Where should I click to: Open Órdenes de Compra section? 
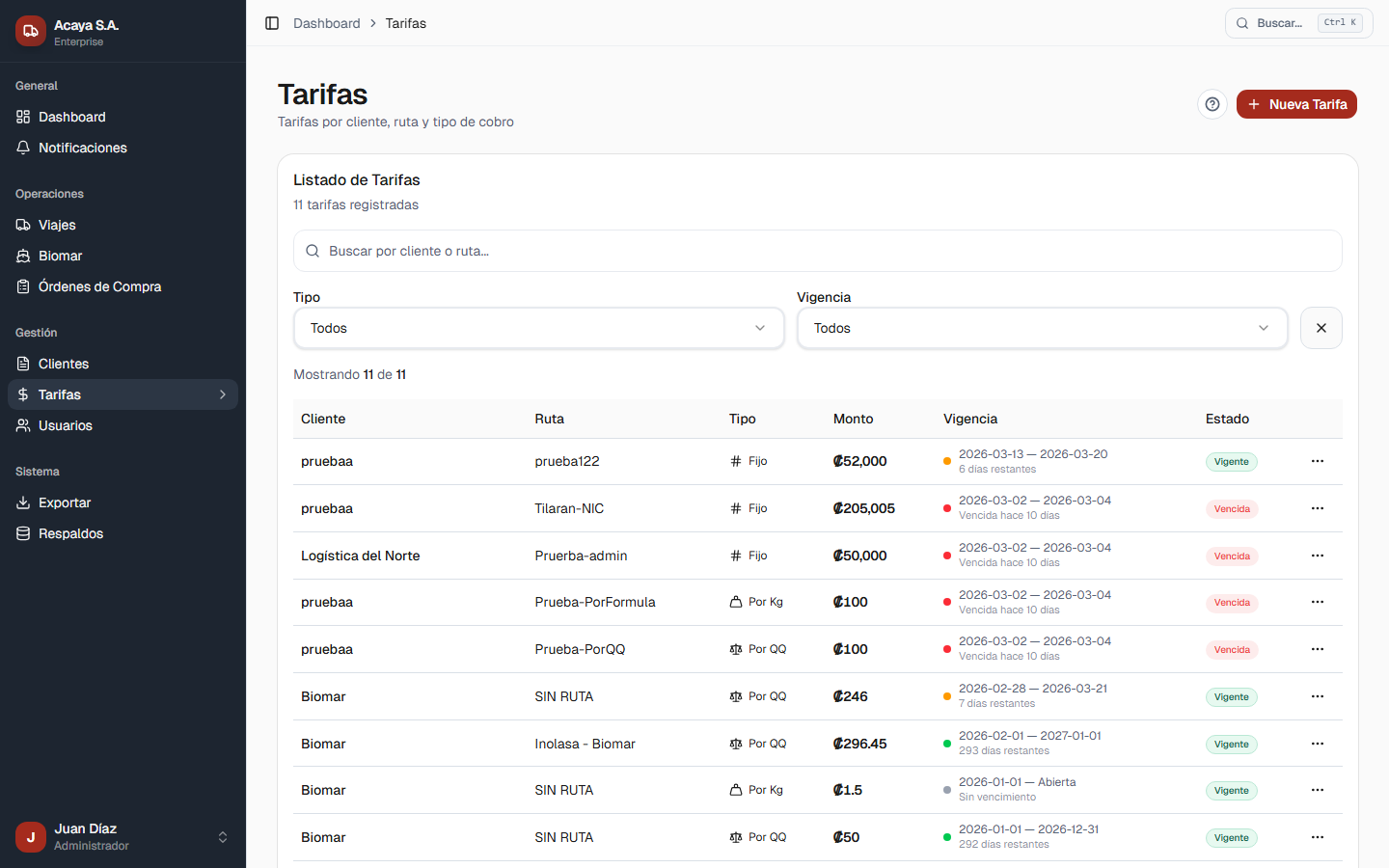pyautogui.click(x=99, y=286)
